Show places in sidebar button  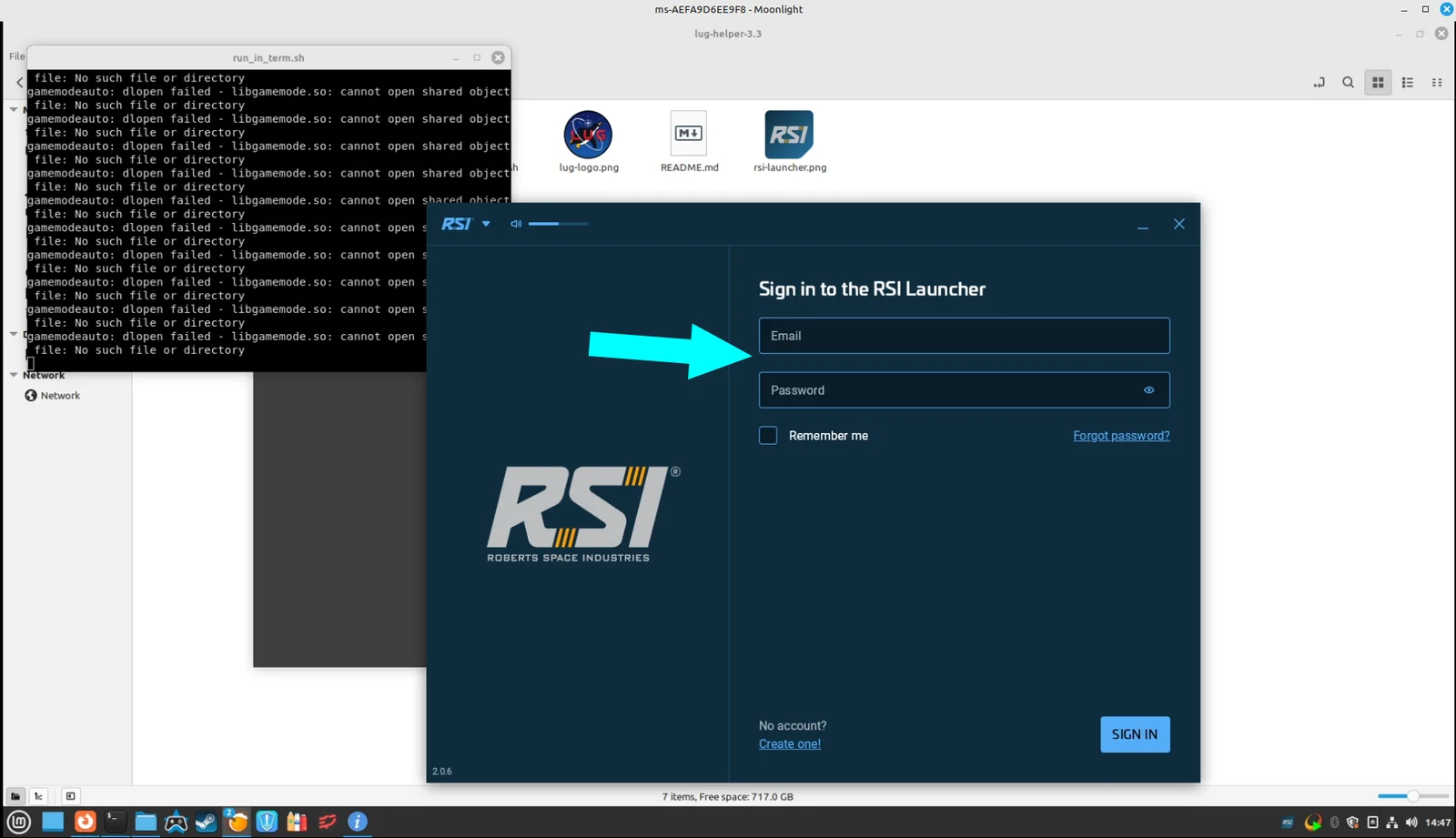tap(15, 796)
